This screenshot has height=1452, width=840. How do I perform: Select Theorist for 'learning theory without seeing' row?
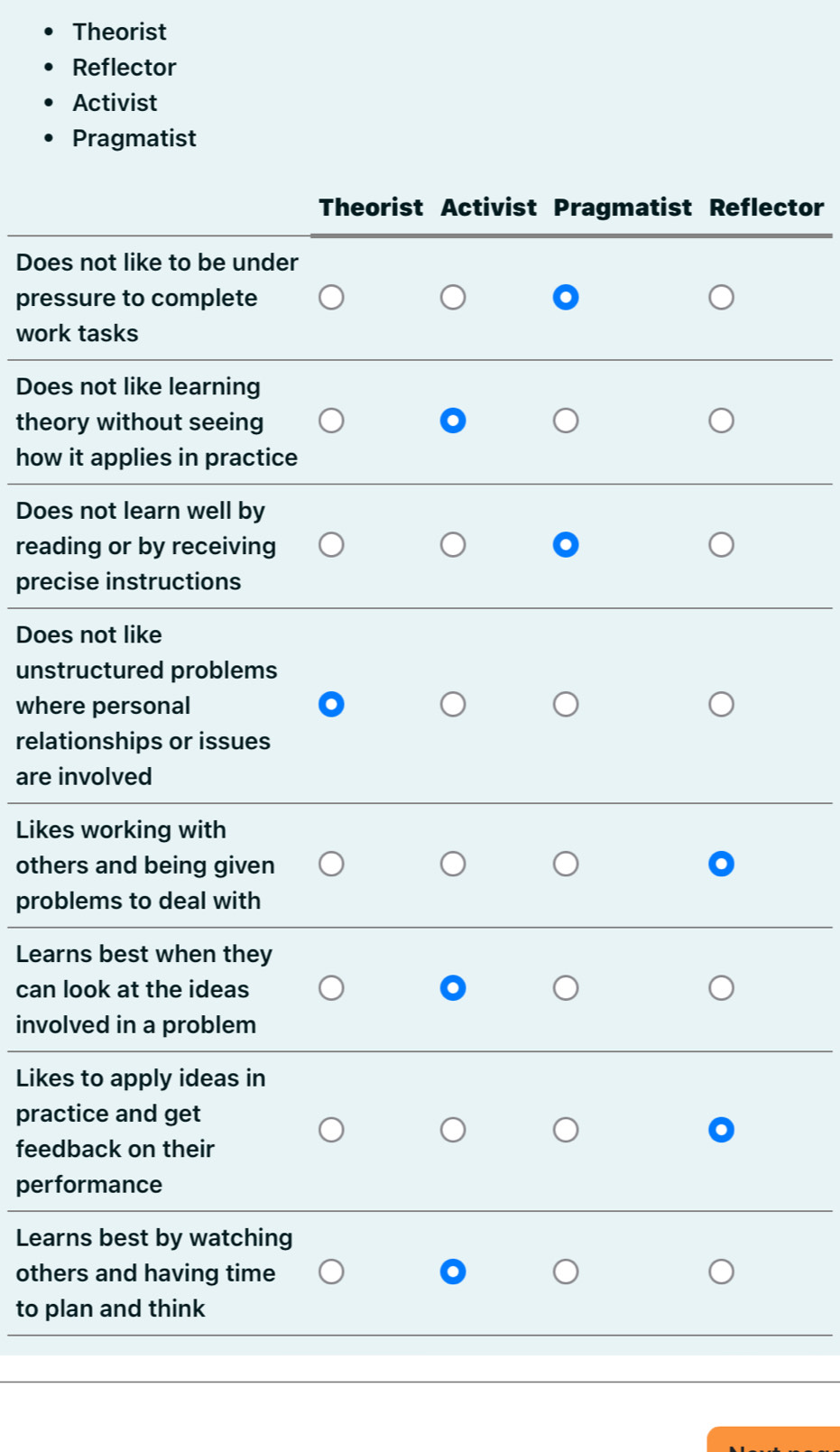pos(331,421)
